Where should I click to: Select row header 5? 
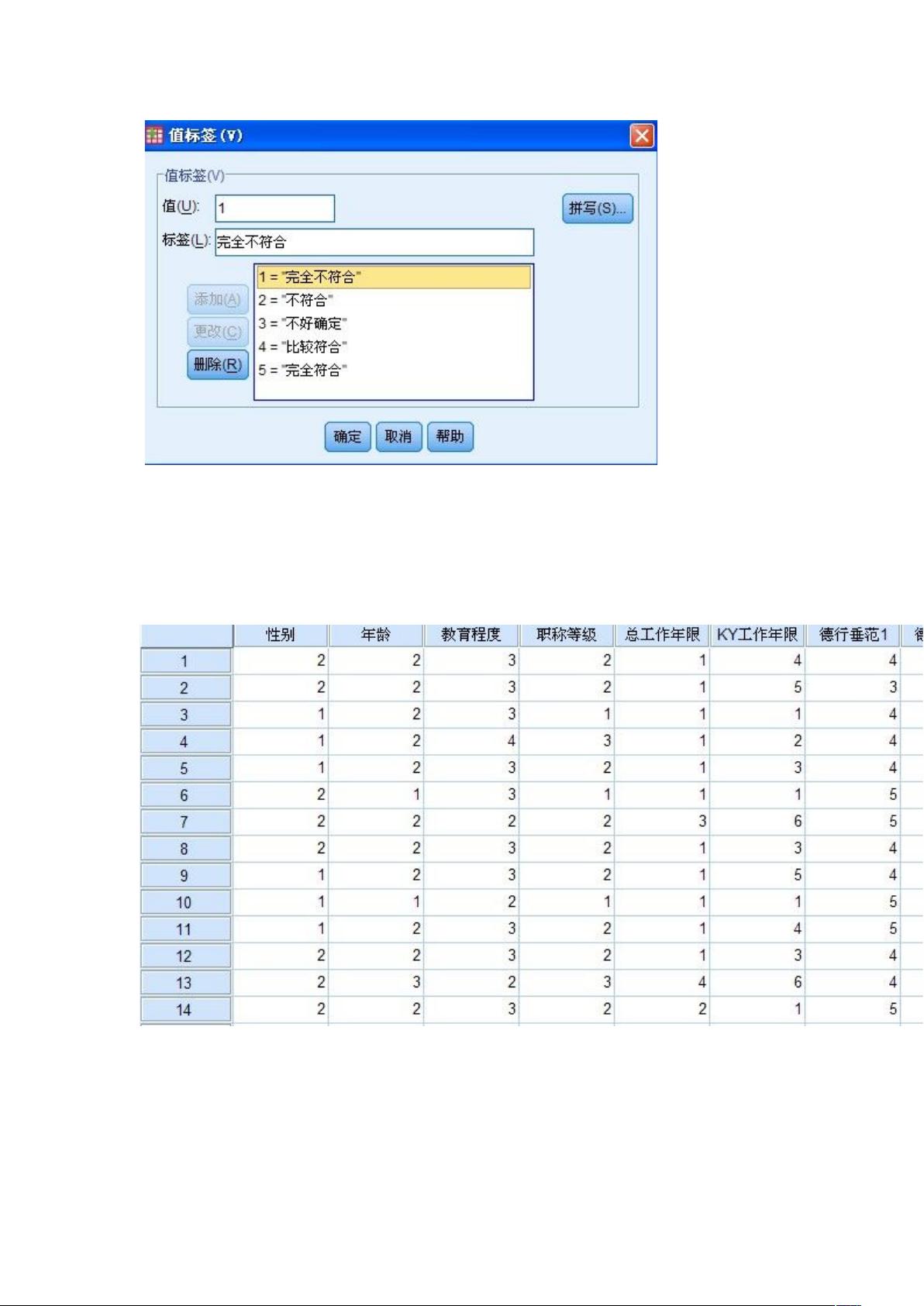click(185, 768)
